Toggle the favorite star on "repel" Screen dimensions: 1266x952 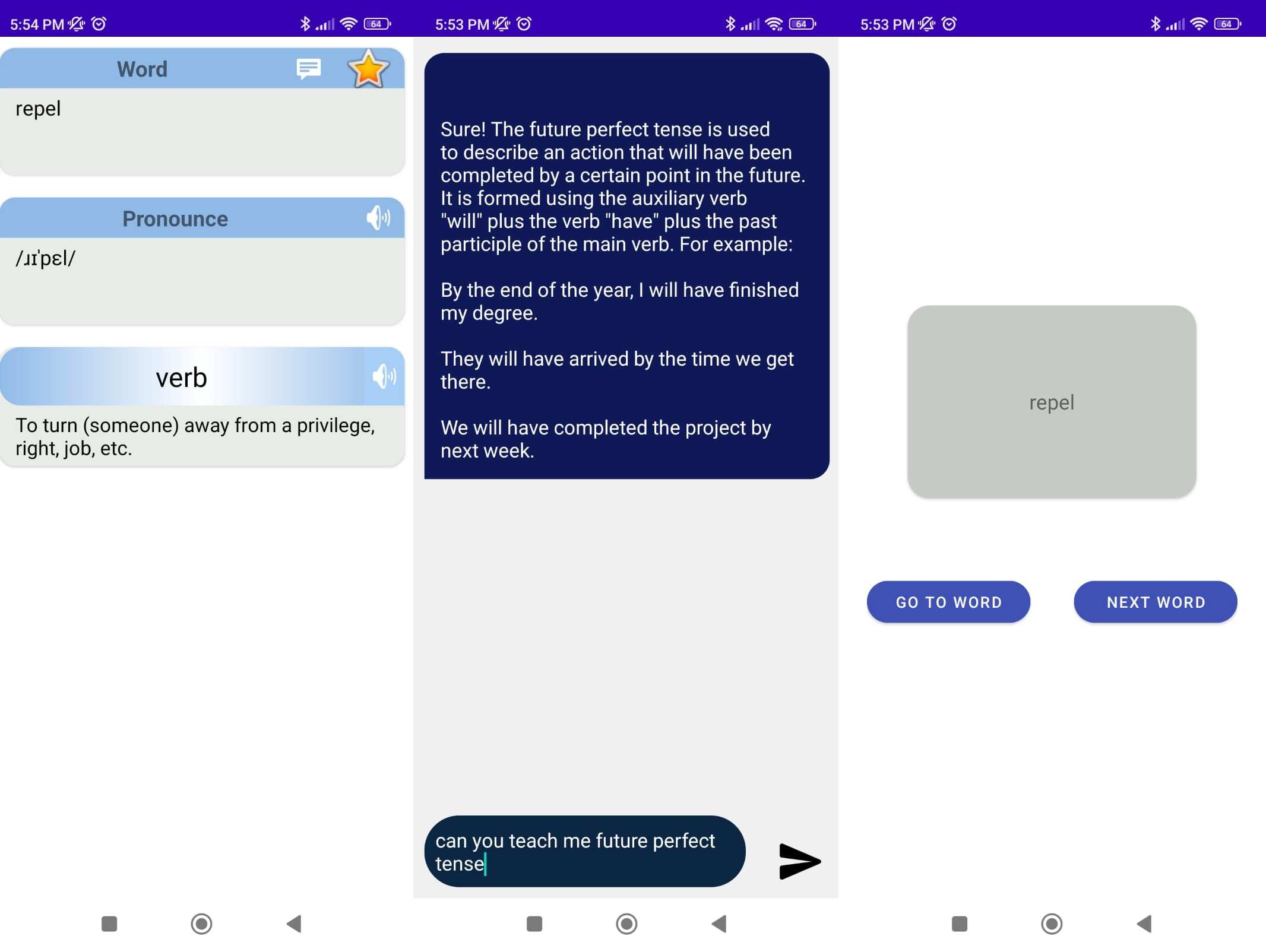pos(368,68)
